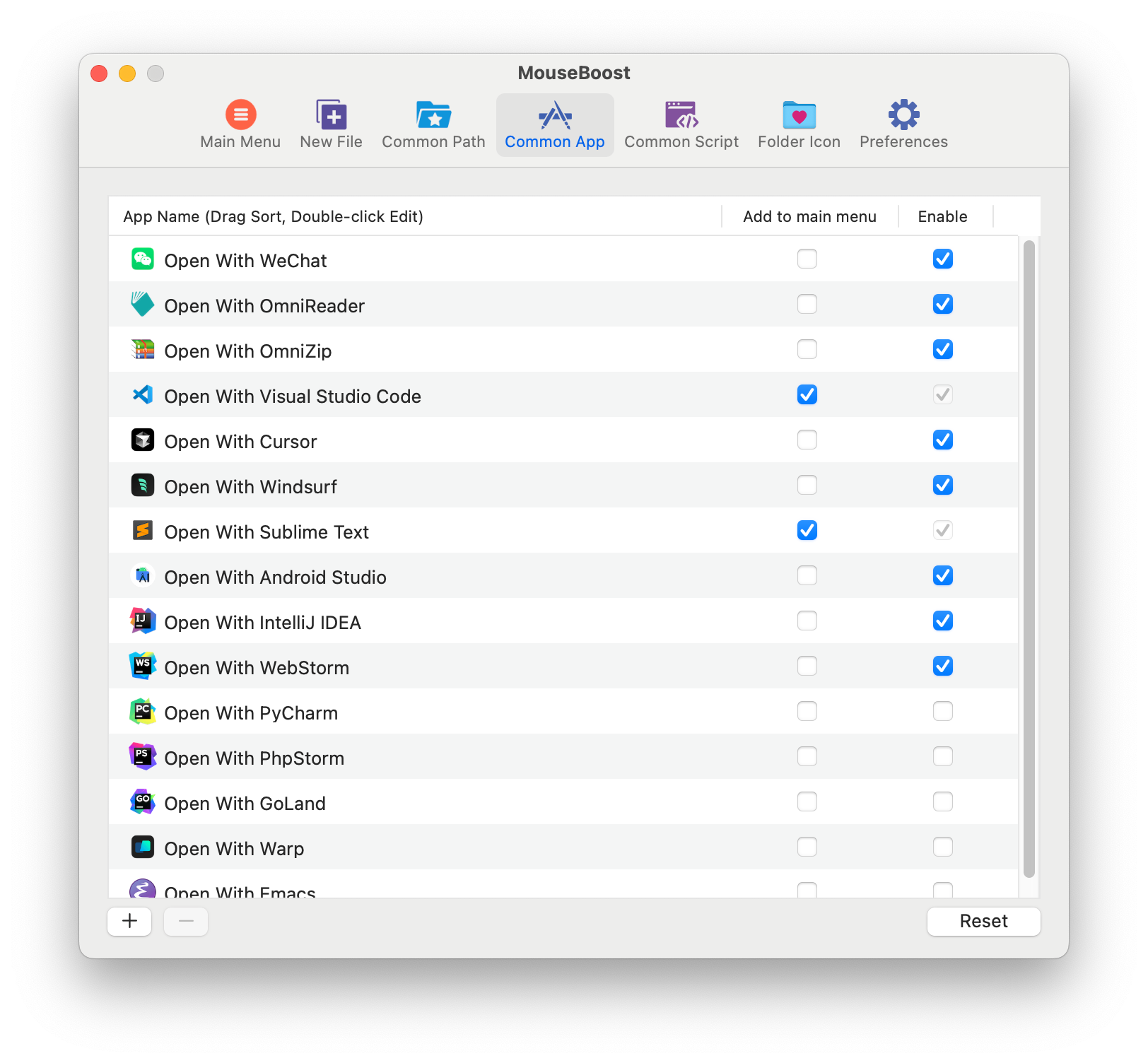Screen dimensions: 1148x1063
Task: Click the Cursor app icon
Action: 143,440
